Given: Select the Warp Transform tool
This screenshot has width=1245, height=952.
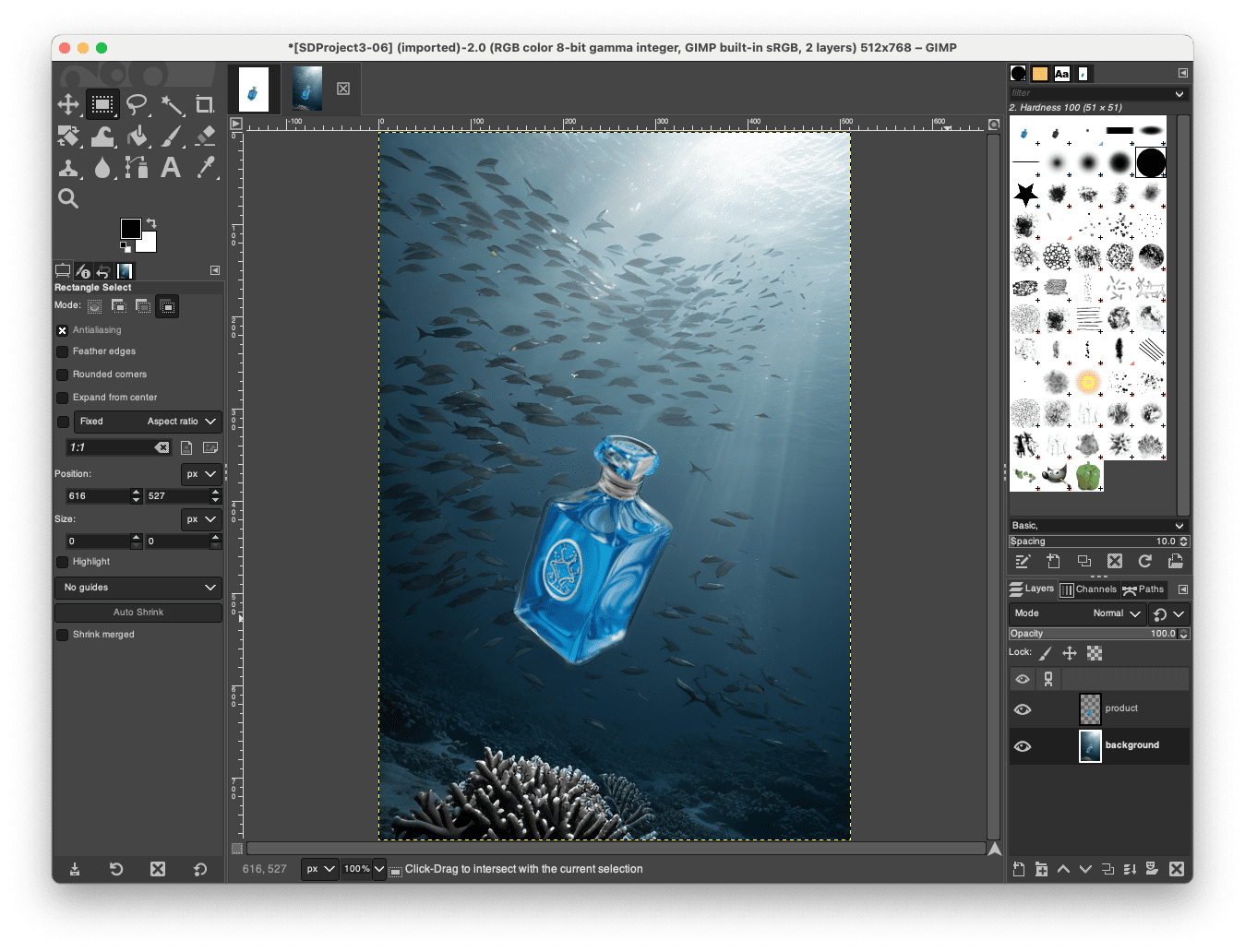Looking at the screenshot, I should pyautogui.click(x=102, y=137).
